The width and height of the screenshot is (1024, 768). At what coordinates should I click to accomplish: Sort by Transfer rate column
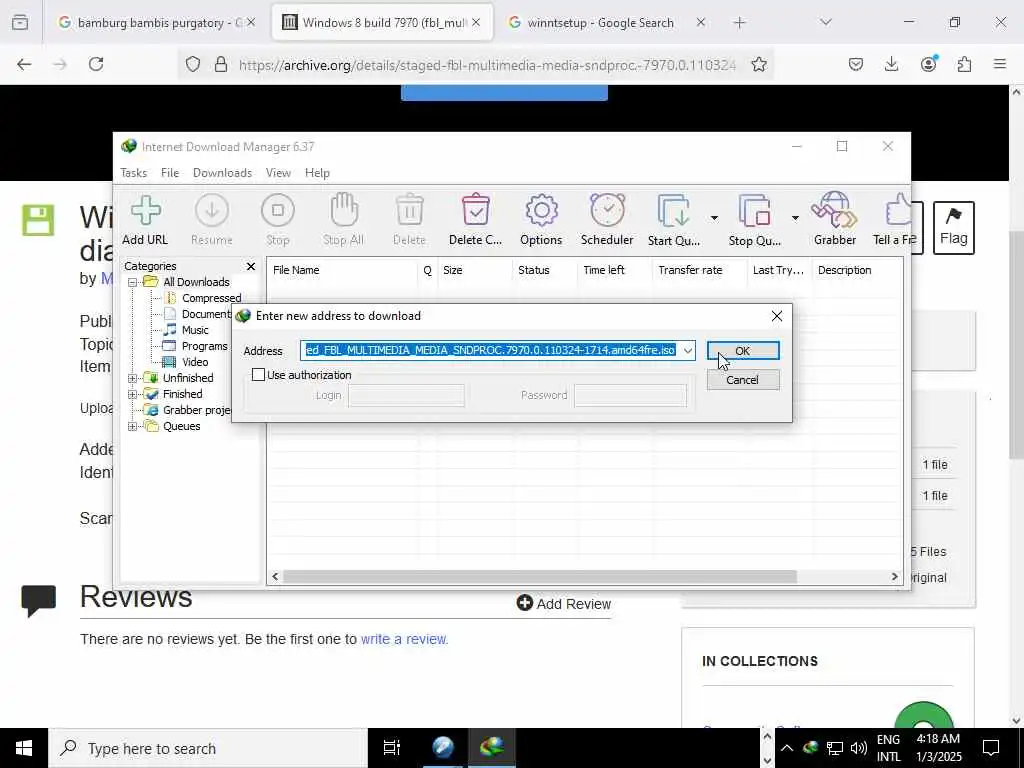click(699, 270)
